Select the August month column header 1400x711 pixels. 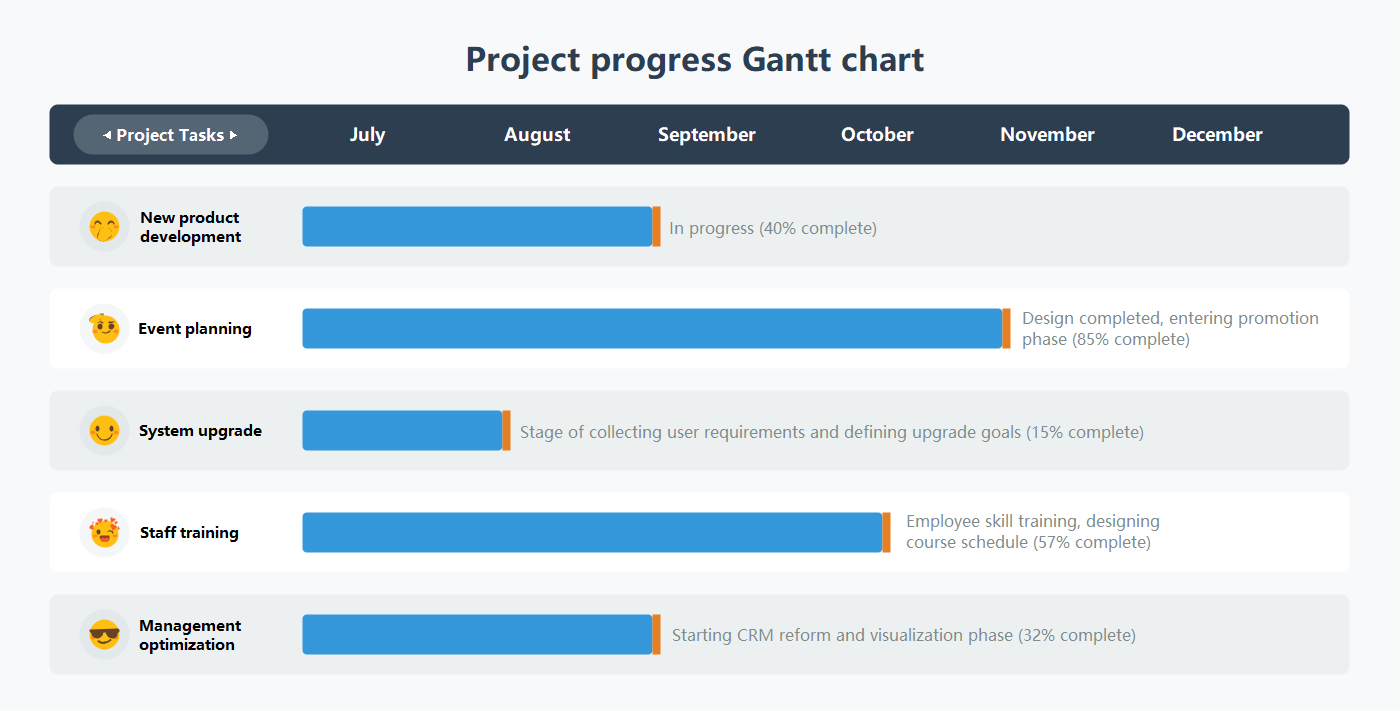537,135
